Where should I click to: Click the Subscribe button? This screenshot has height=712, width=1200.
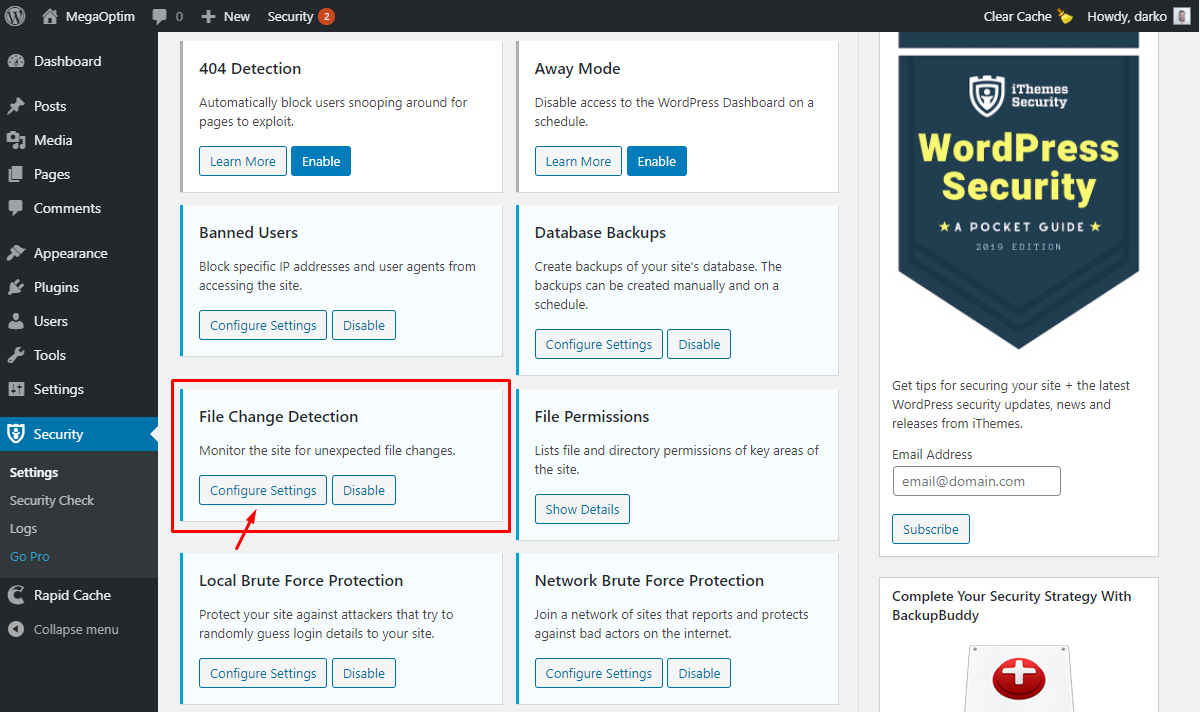pyautogui.click(x=931, y=529)
